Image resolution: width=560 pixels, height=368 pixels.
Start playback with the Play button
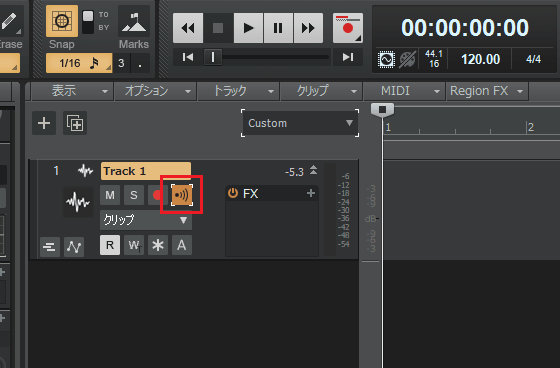248,28
